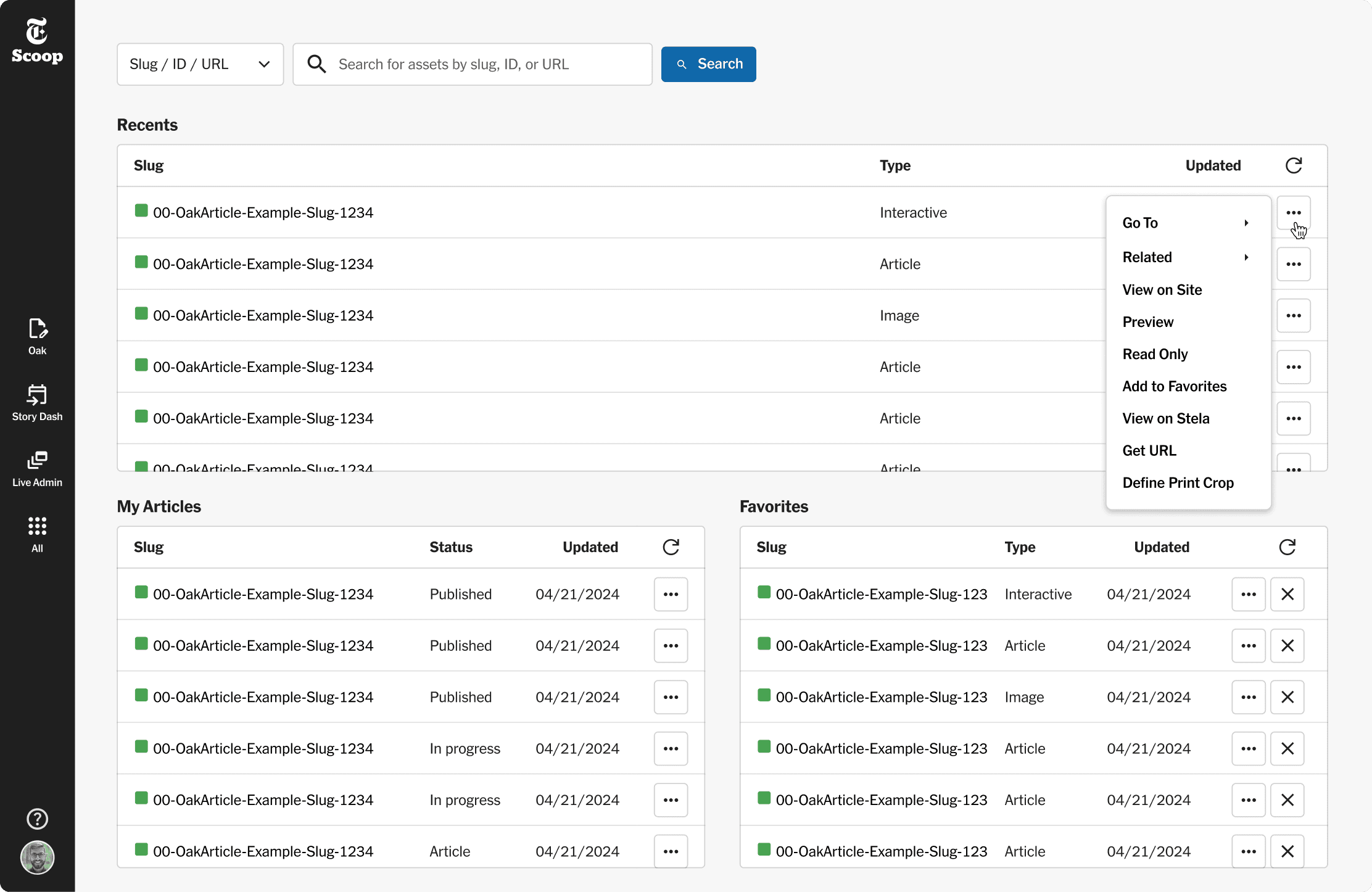Click the green status square of first Recents row
Image resolution: width=1372 pixels, height=892 pixels.
(x=141, y=211)
